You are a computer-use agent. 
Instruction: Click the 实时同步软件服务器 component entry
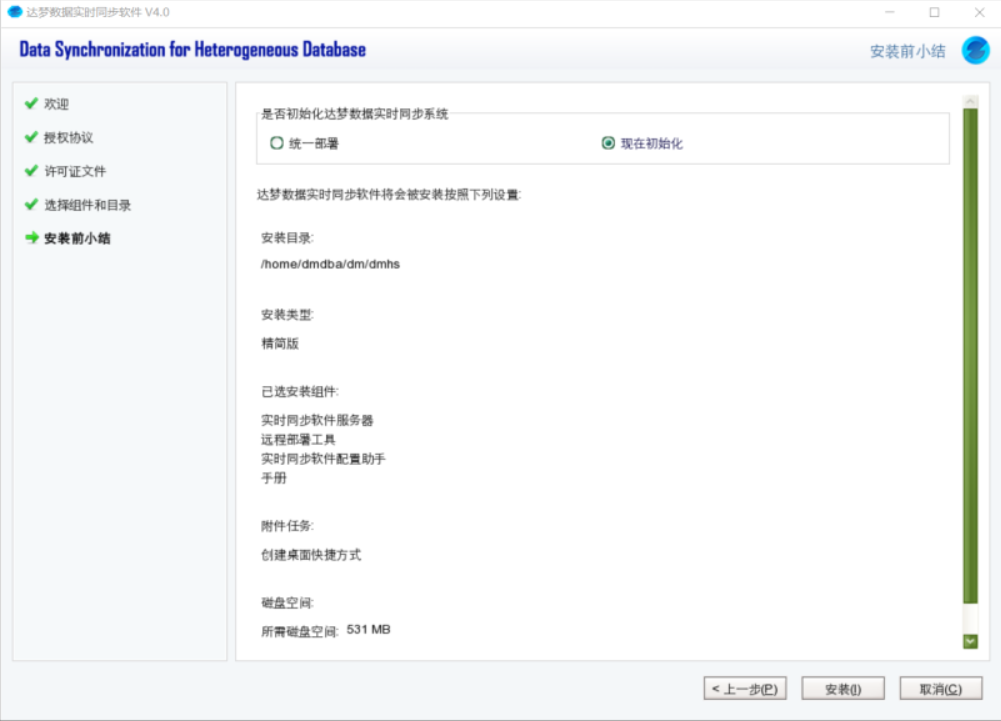317,420
